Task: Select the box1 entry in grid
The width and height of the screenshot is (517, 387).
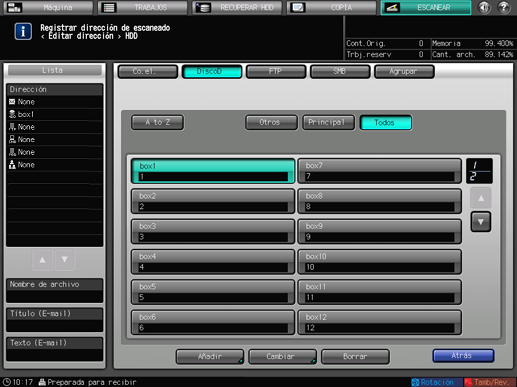Action: coord(213,171)
